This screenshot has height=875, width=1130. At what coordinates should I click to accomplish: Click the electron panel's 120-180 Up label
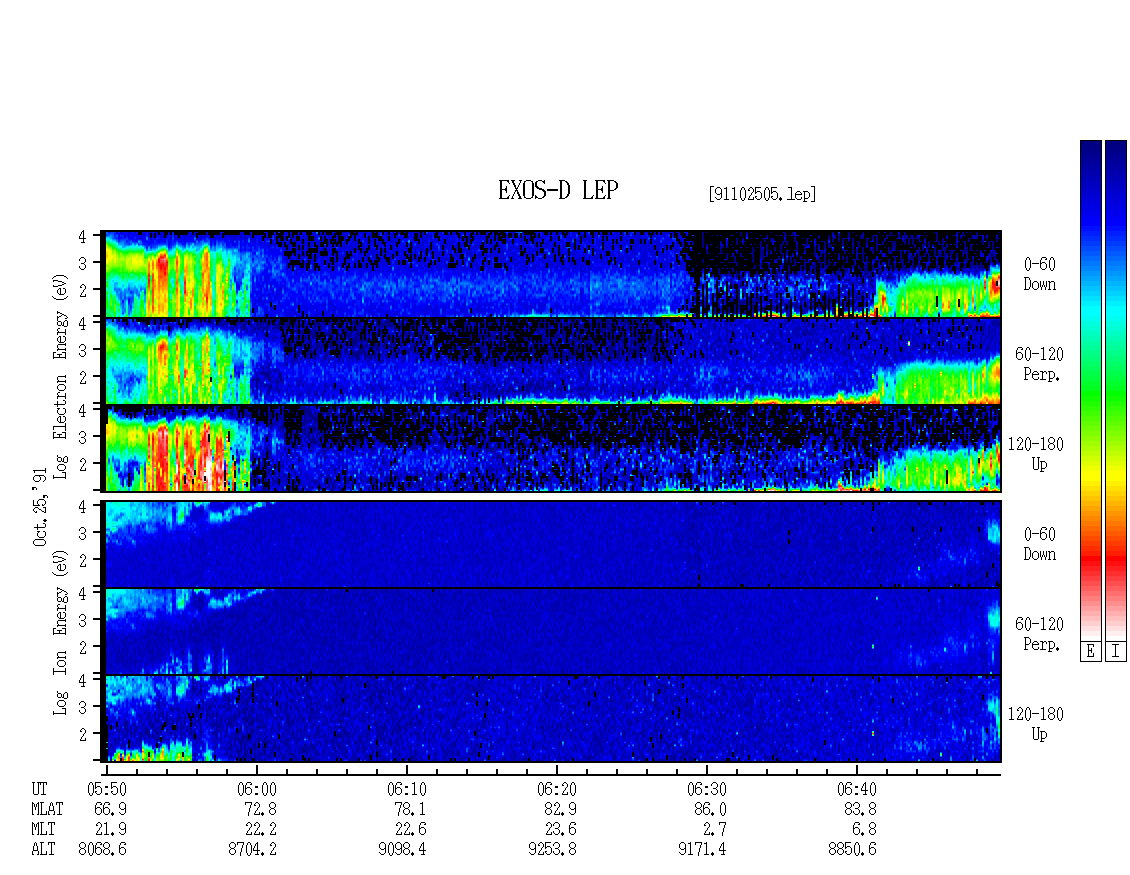1036,454
